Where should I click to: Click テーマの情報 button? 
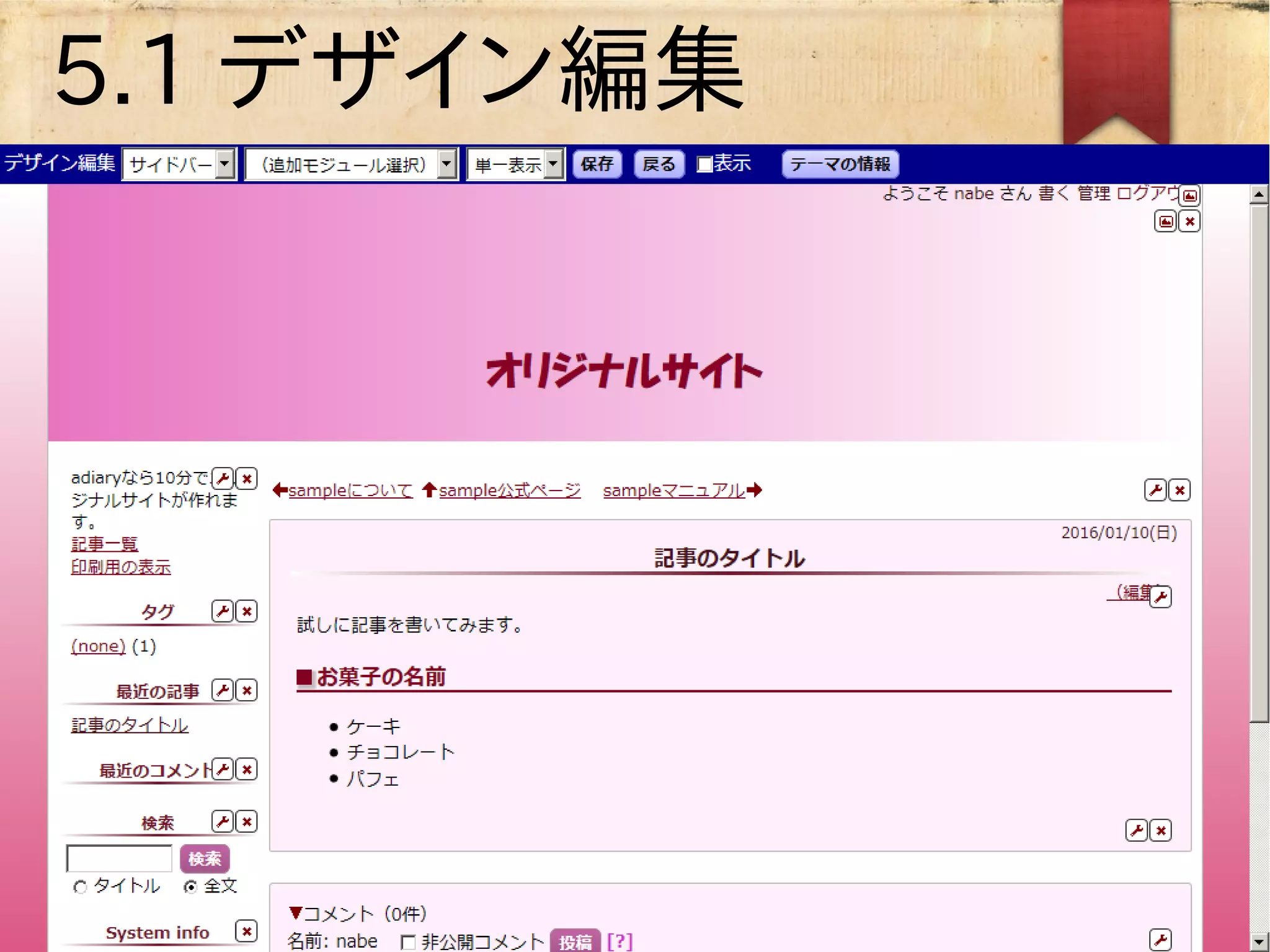(840, 164)
